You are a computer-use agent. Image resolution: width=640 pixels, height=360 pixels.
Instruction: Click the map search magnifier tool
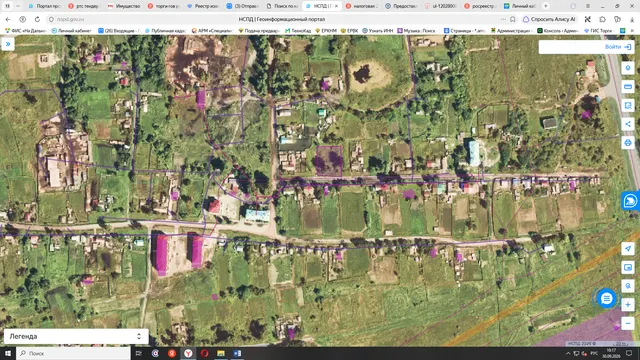tap(628, 286)
